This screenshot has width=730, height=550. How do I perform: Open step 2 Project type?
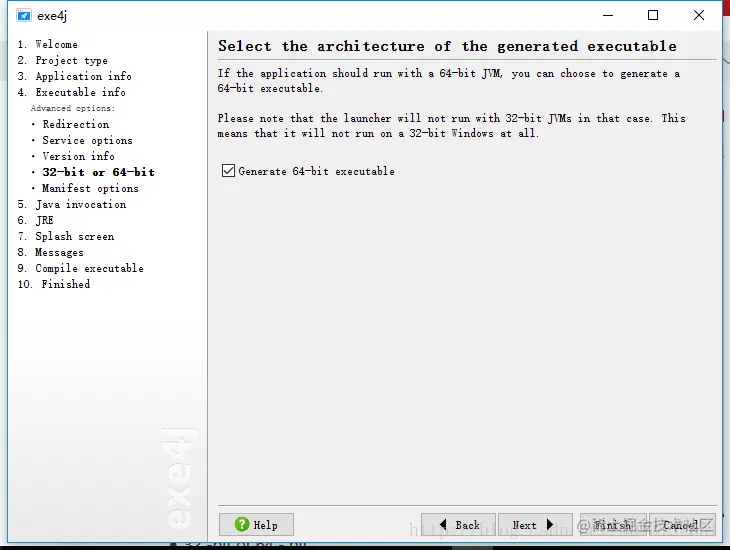(x=62, y=60)
